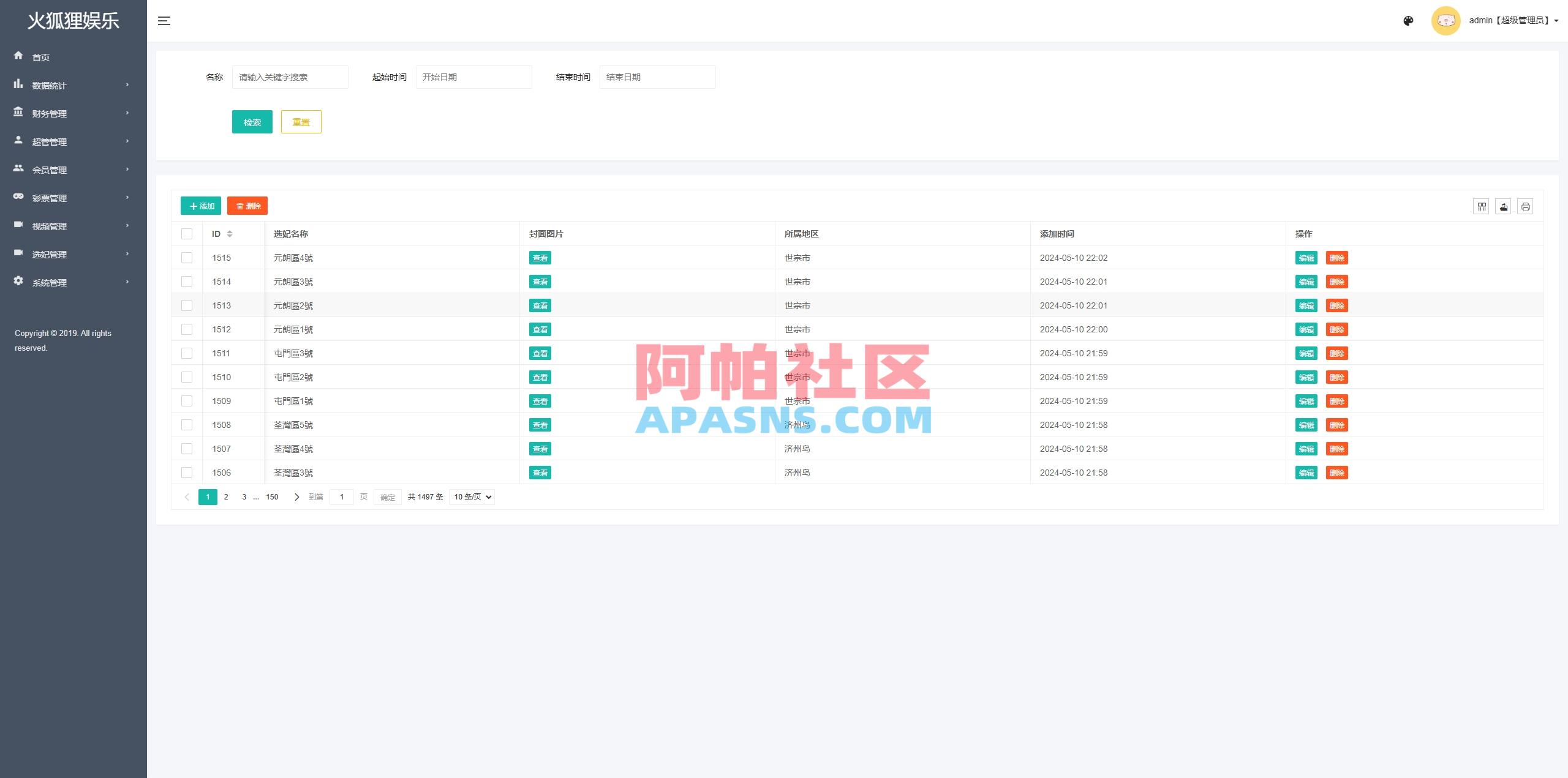Expand the 财务管理 sidebar menu
Screen dimensions: 1568x778
coord(49,113)
